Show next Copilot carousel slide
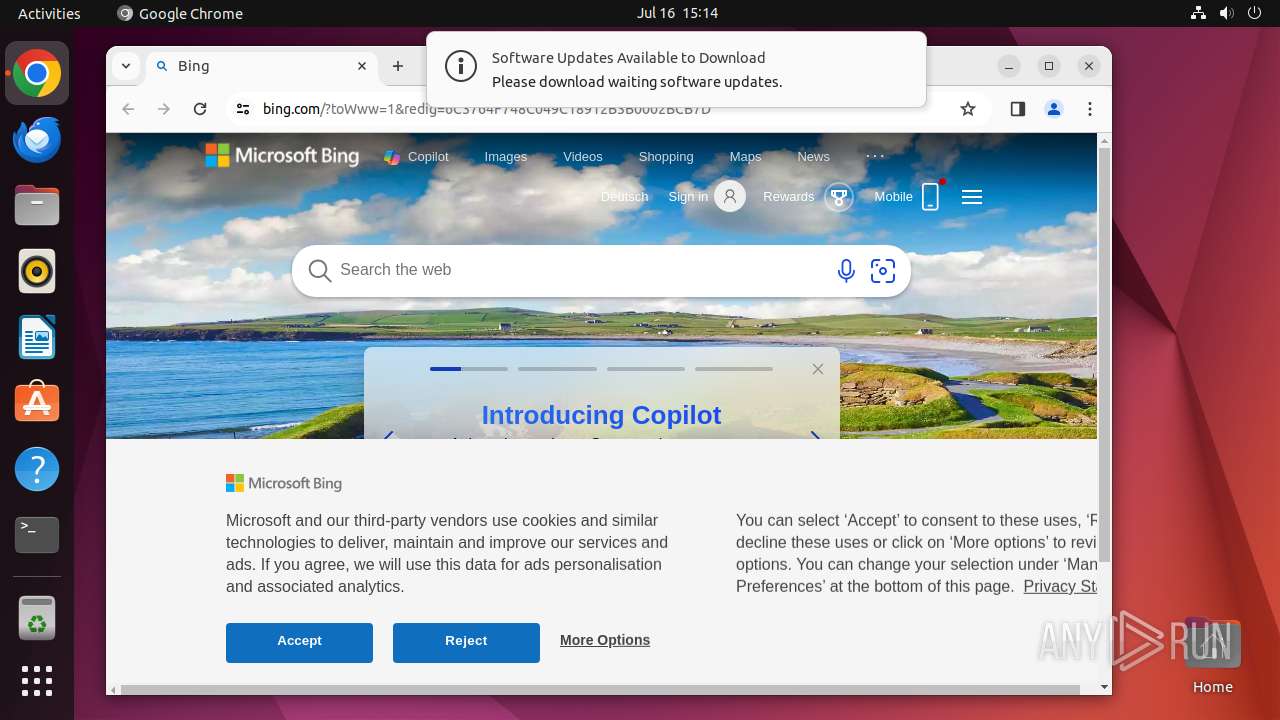 [x=815, y=437]
